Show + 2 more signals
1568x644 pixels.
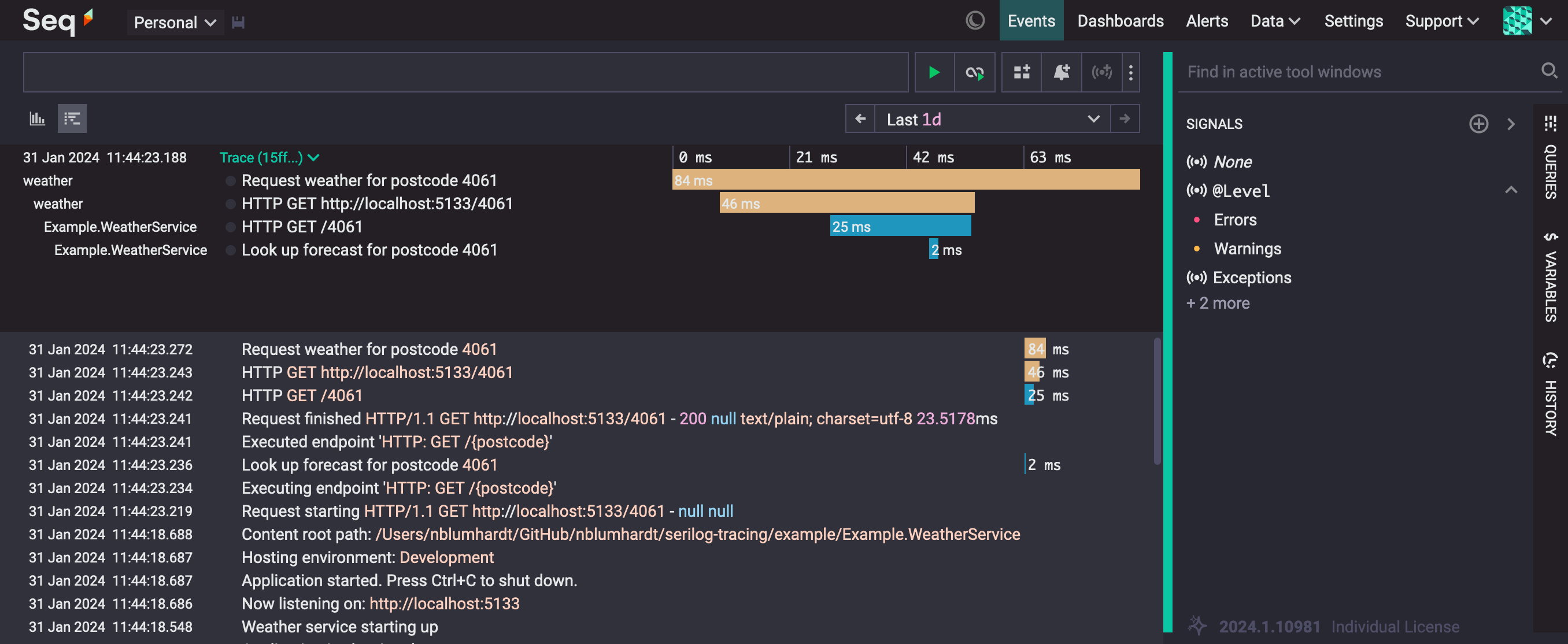coord(1218,303)
